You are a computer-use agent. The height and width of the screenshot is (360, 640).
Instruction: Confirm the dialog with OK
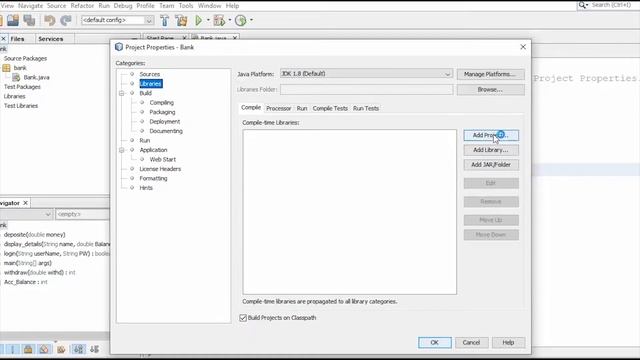[x=435, y=342]
